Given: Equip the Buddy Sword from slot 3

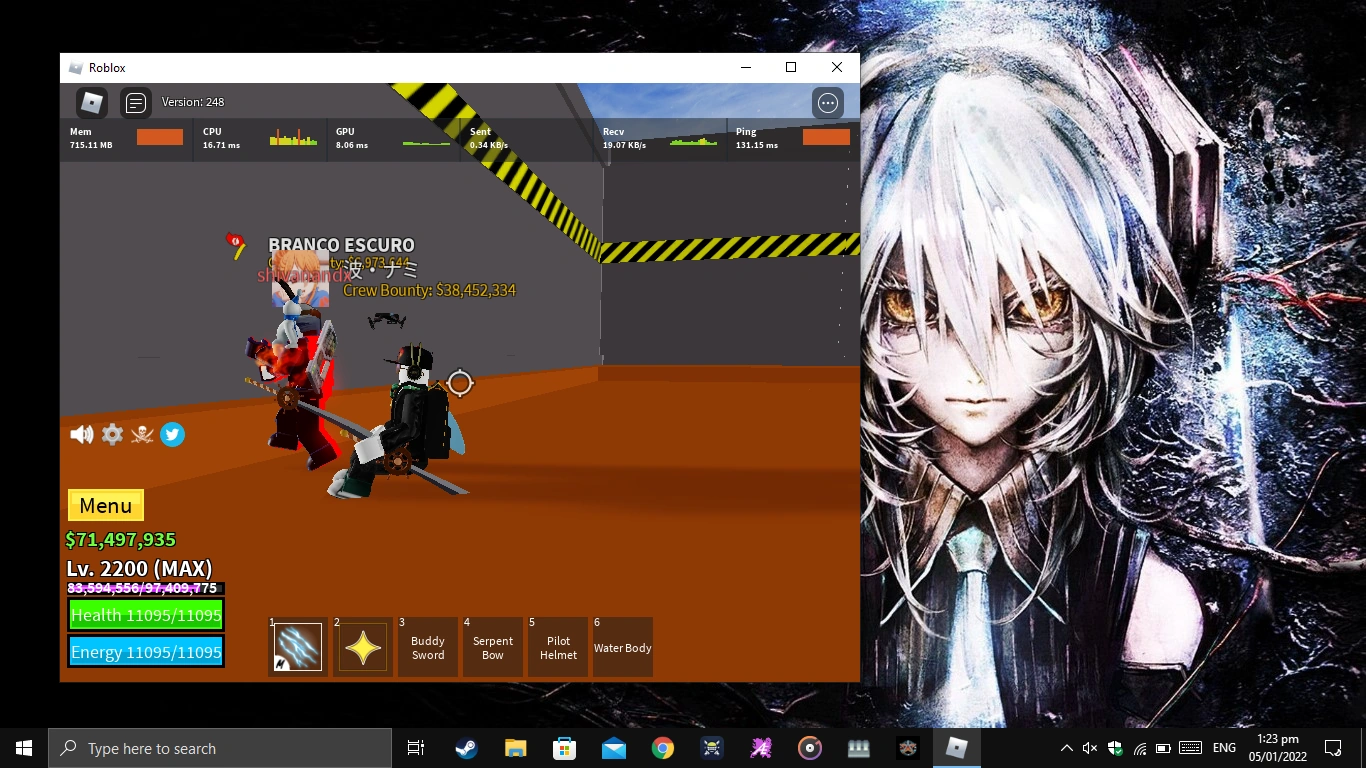Looking at the screenshot, I should pyautogui.click(x=428, y=647).
